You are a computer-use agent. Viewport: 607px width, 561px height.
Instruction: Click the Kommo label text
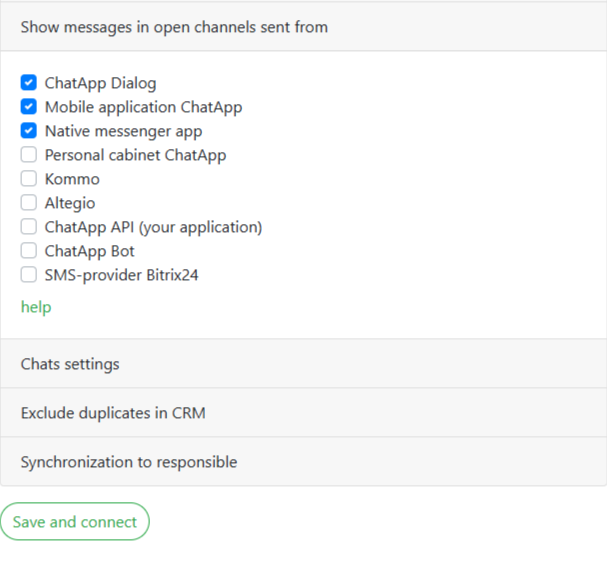click(72, 179)
